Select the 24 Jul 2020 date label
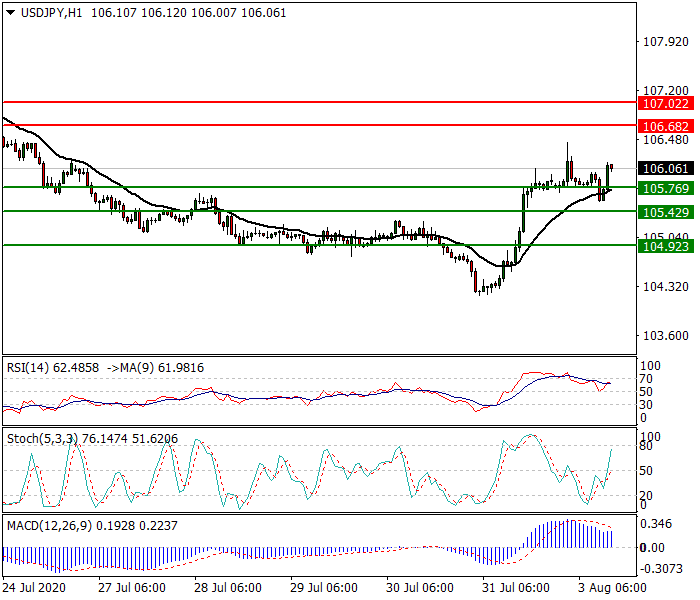 click(x=34, y=588)
